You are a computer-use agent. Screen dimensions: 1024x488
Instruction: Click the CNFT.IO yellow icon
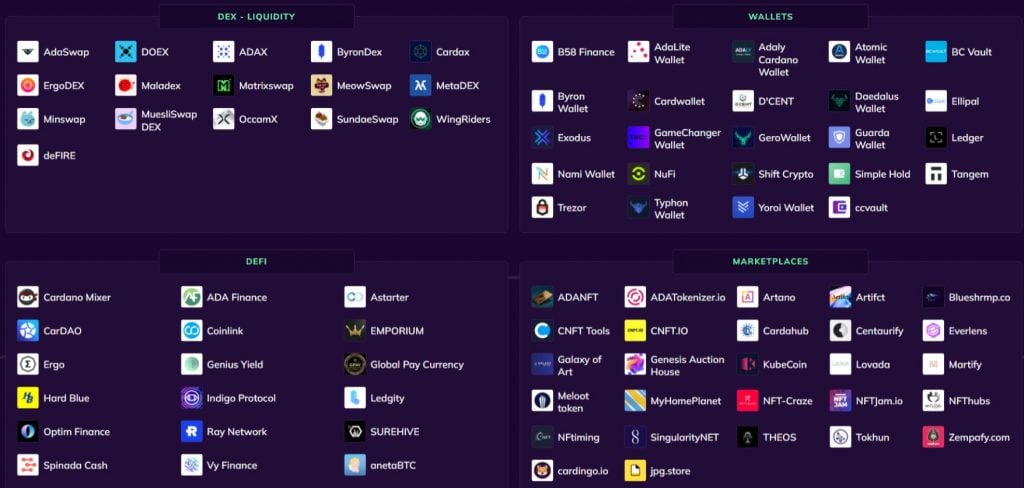(x=635, y=331)
